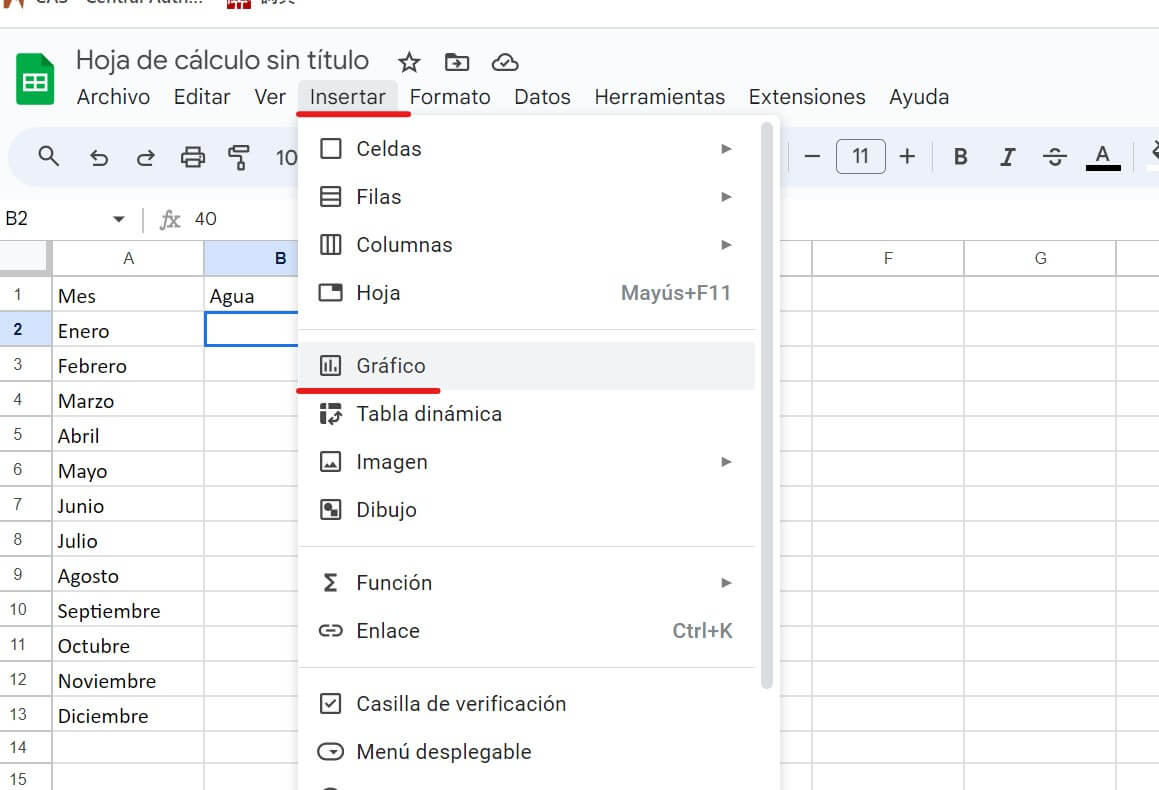Move spreadsheet to a folder
1159x790 pixels.
pyautogui.click(x=456, y=62)
